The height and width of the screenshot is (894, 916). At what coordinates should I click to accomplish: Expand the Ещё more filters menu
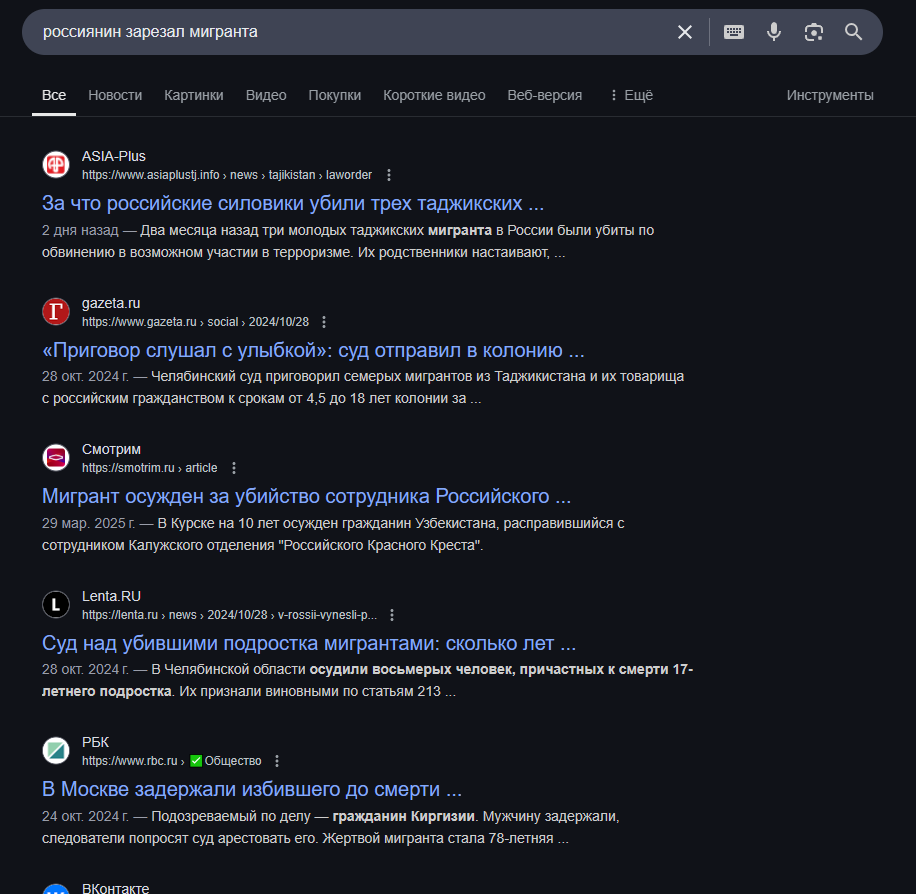point(630,95)
